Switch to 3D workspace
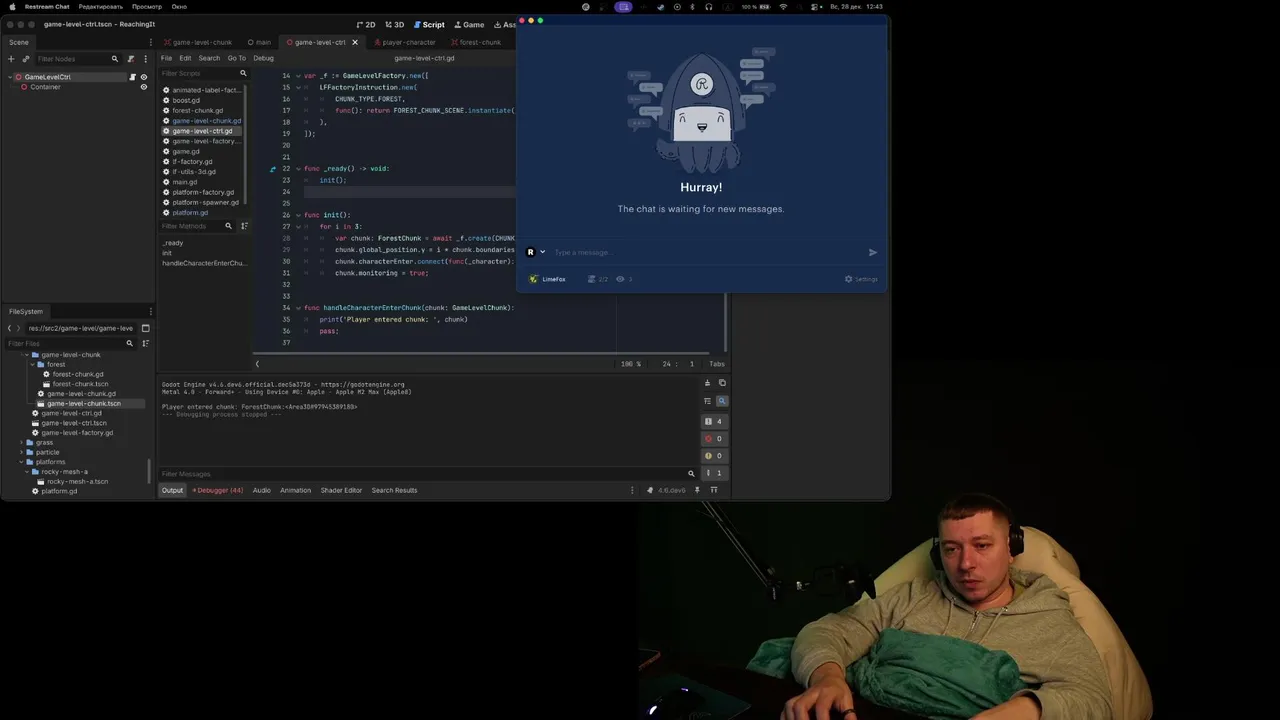Image resolution: width=1280 pixels, height=720 pixels. pyautogui.click(x=395, y=24)
